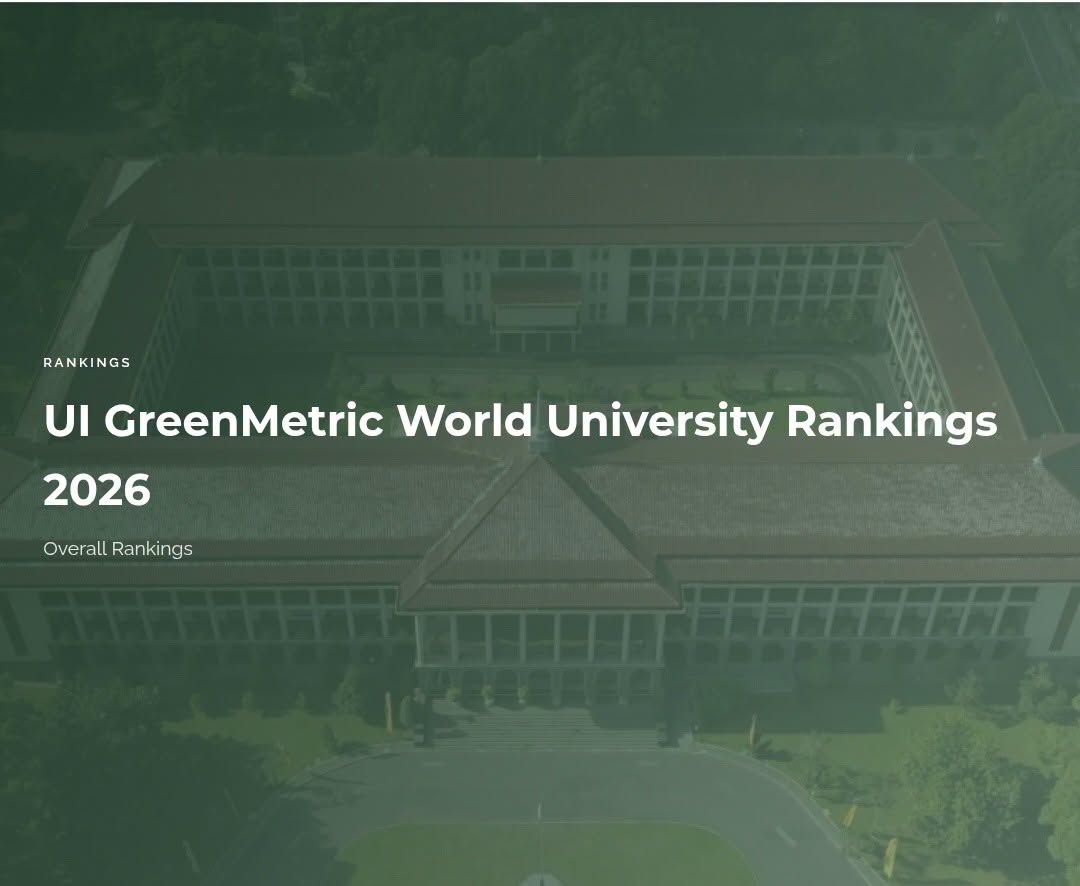
Task: Click the Overall Rankings subtitle
Action: click(118, 549)
